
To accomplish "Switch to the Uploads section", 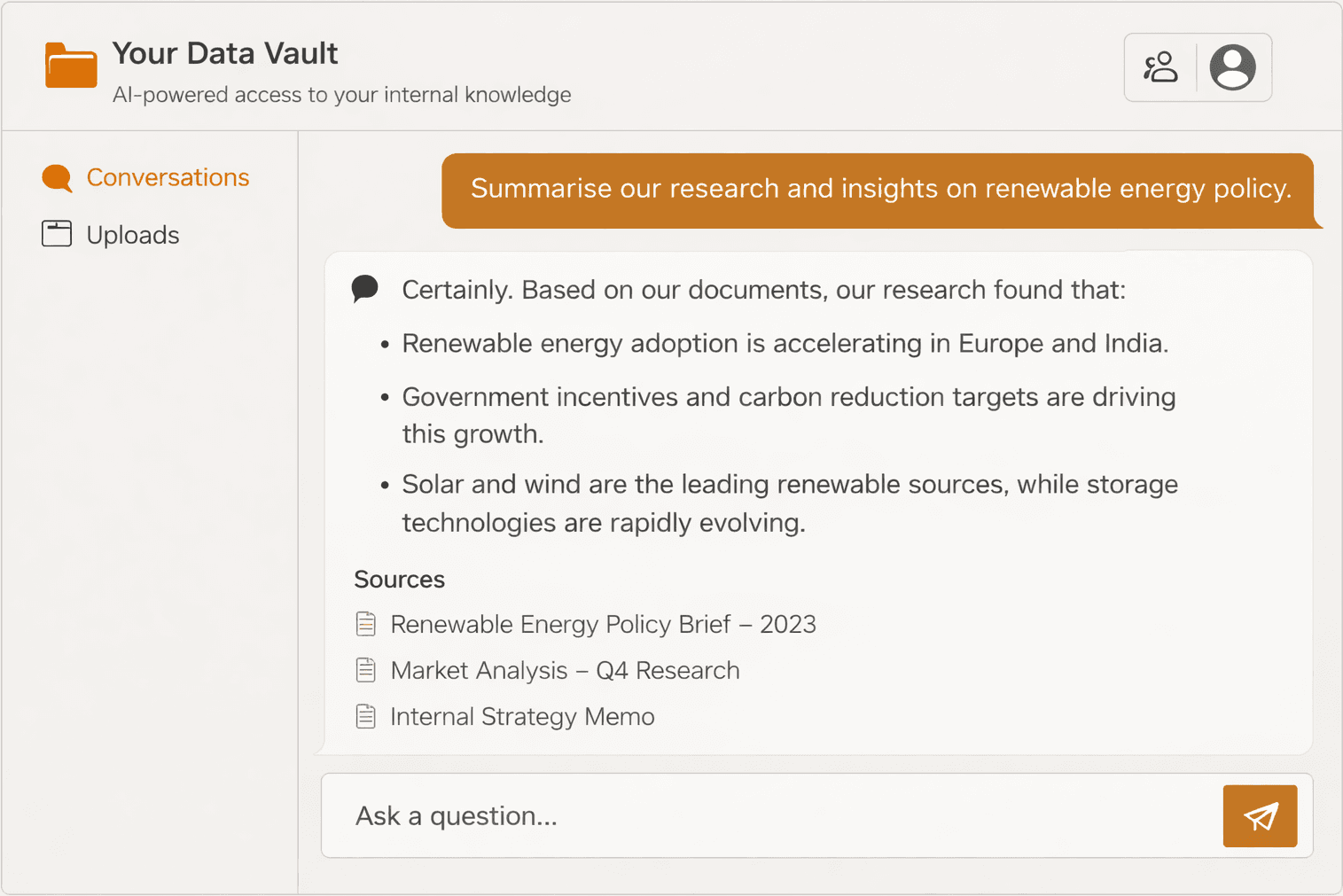I will click(x=132, y=234).
